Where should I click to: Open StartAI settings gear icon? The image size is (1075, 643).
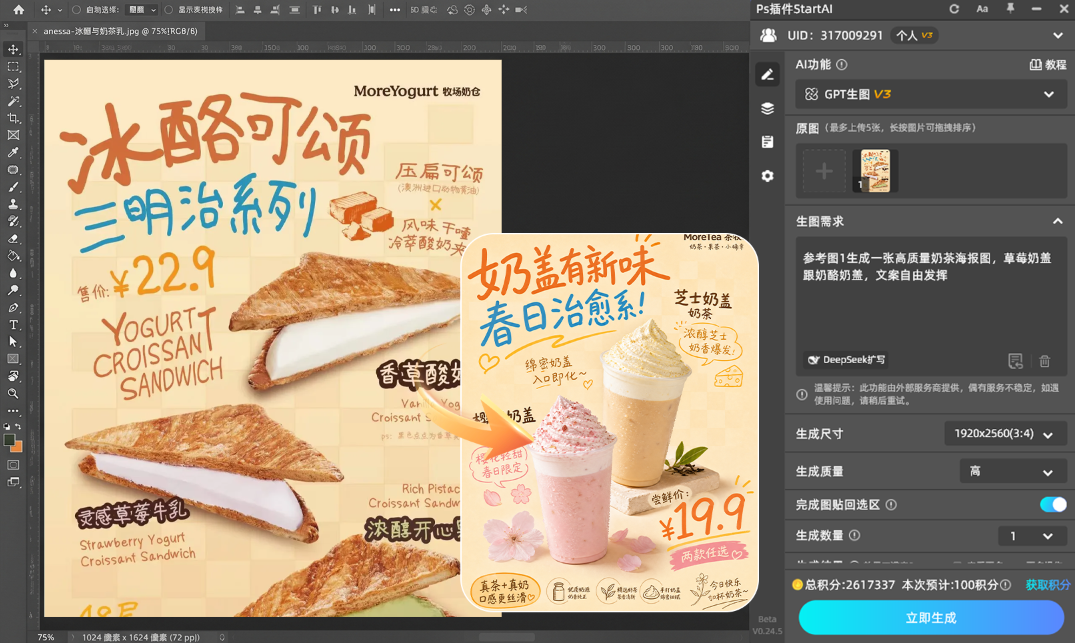point(767,175)
